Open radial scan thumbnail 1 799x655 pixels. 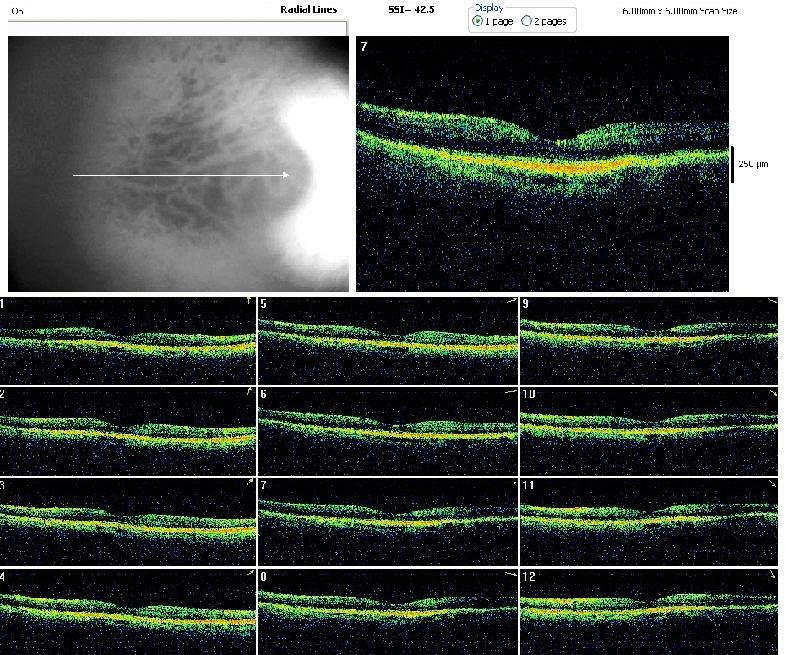click(128, 340)
